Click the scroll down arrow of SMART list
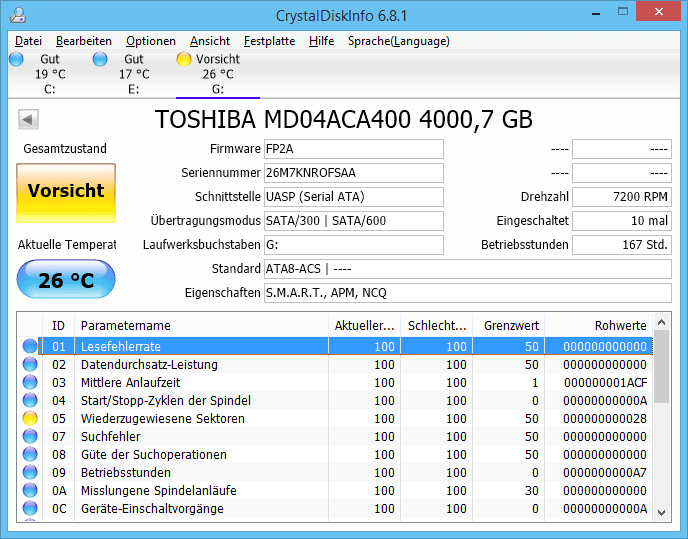This screenshot has width=688, height=539. click(662, 512)
